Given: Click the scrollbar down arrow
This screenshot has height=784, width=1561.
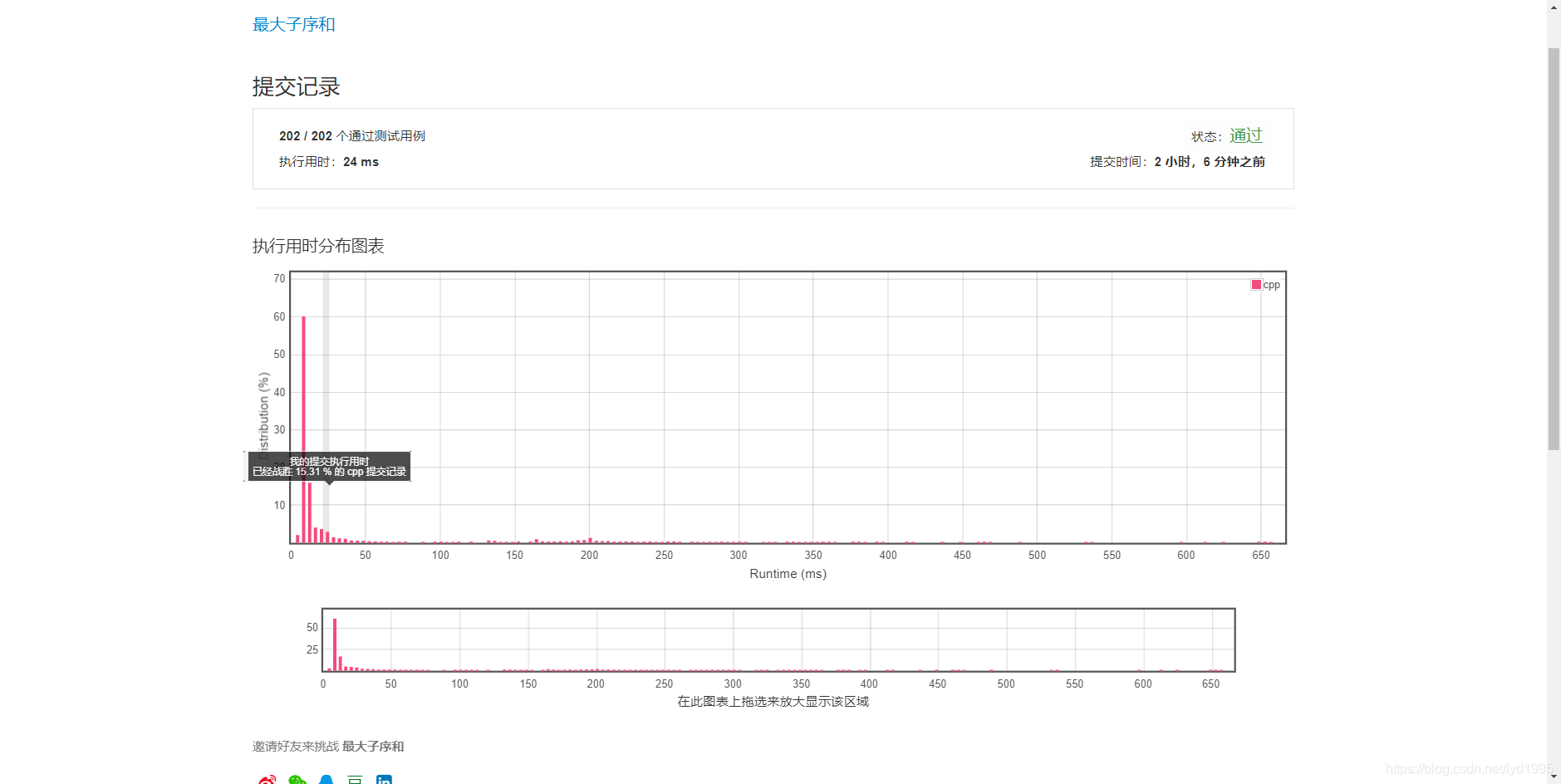Looking at the screenshot, I should (x=1554, y=777).
